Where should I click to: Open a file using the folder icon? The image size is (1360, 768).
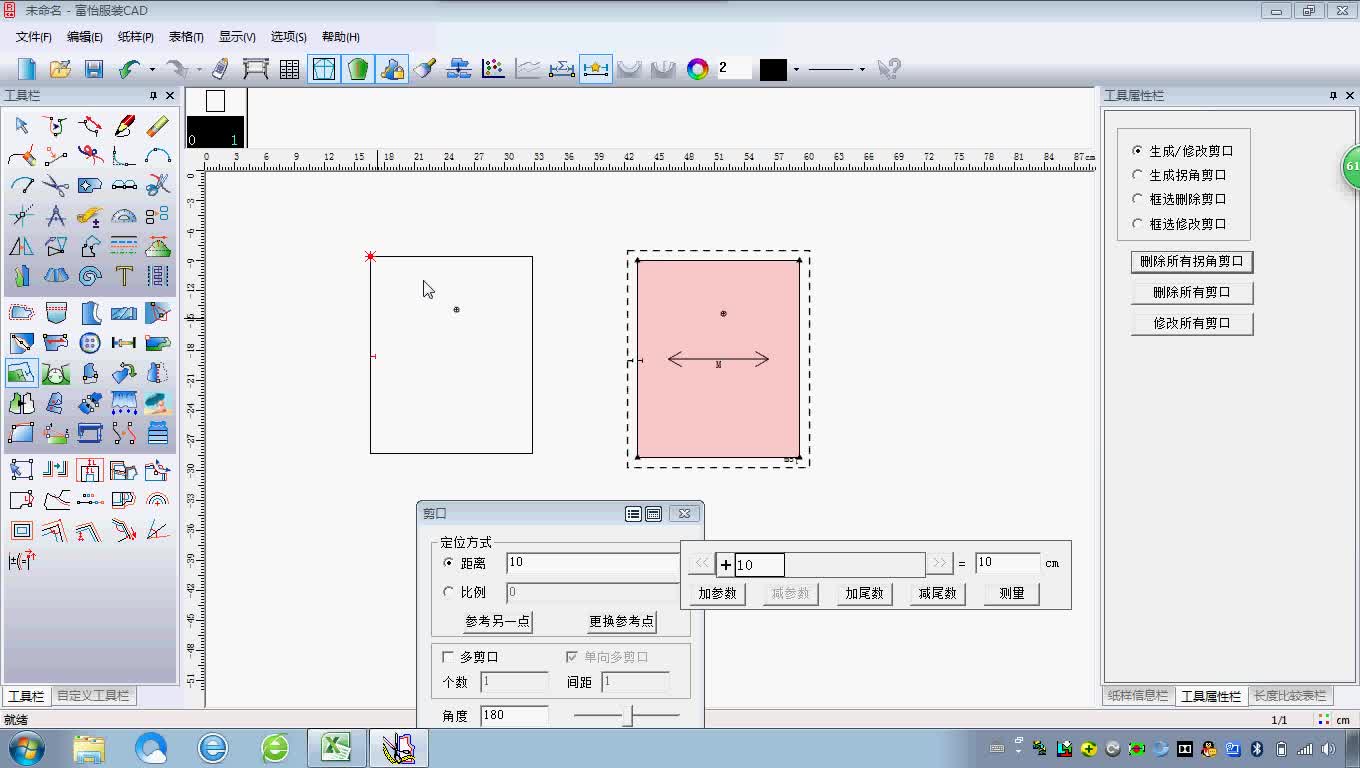click(59, 68)
